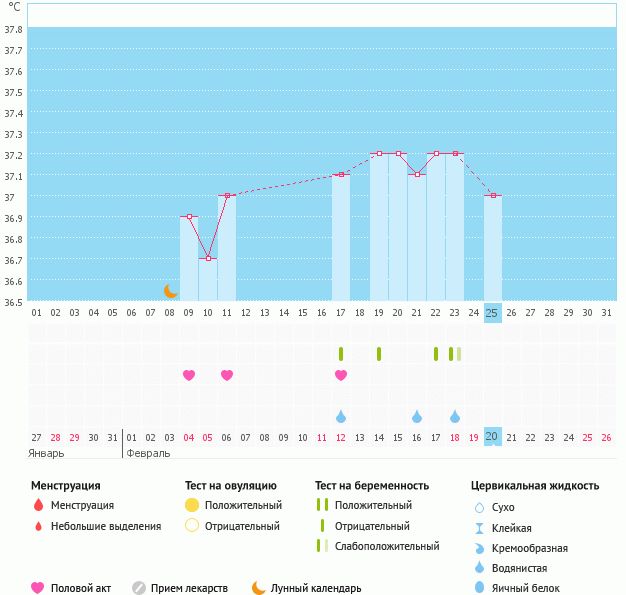Click the weakly positive test marker on day 23

(455, 353)
